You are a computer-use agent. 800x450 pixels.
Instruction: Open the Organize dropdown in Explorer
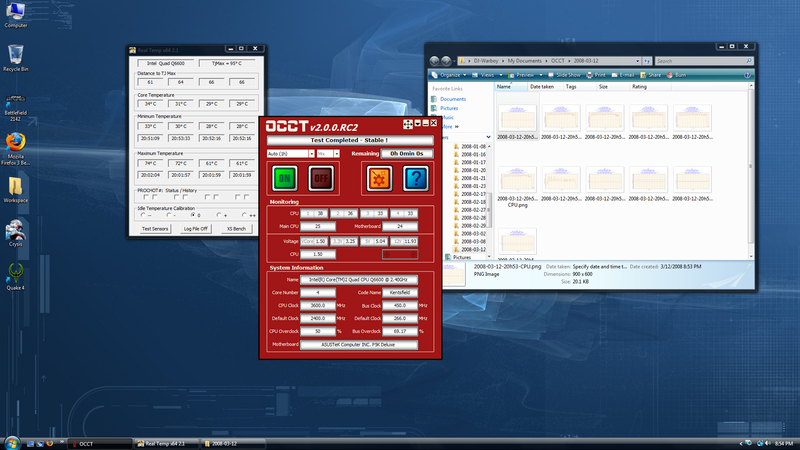450,74
